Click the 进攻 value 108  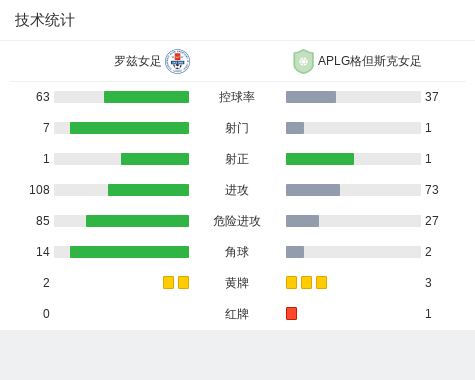(39, 190)
